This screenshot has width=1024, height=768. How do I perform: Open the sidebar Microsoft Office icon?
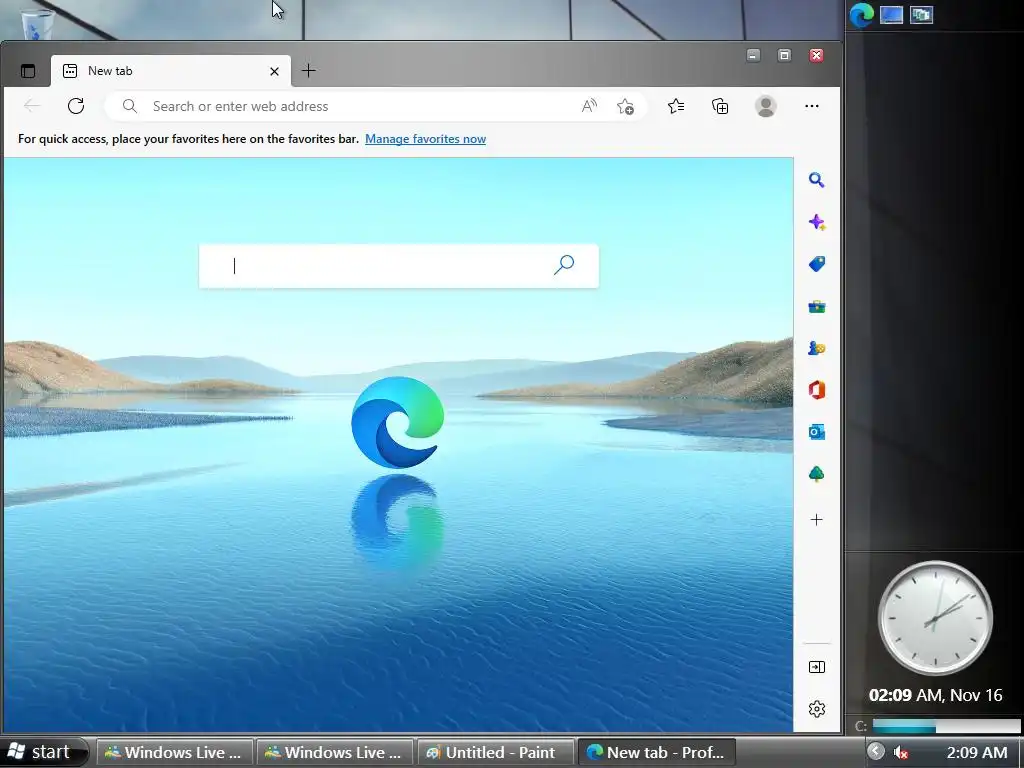pos(816,390)
